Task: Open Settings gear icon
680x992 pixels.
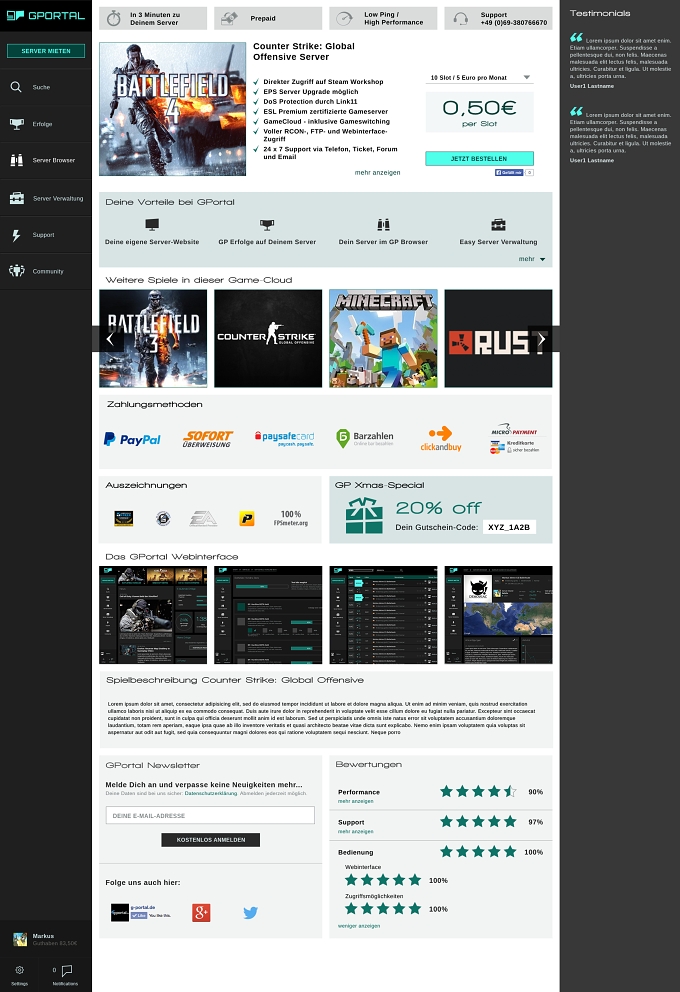Action: click(x=20, y=970)
